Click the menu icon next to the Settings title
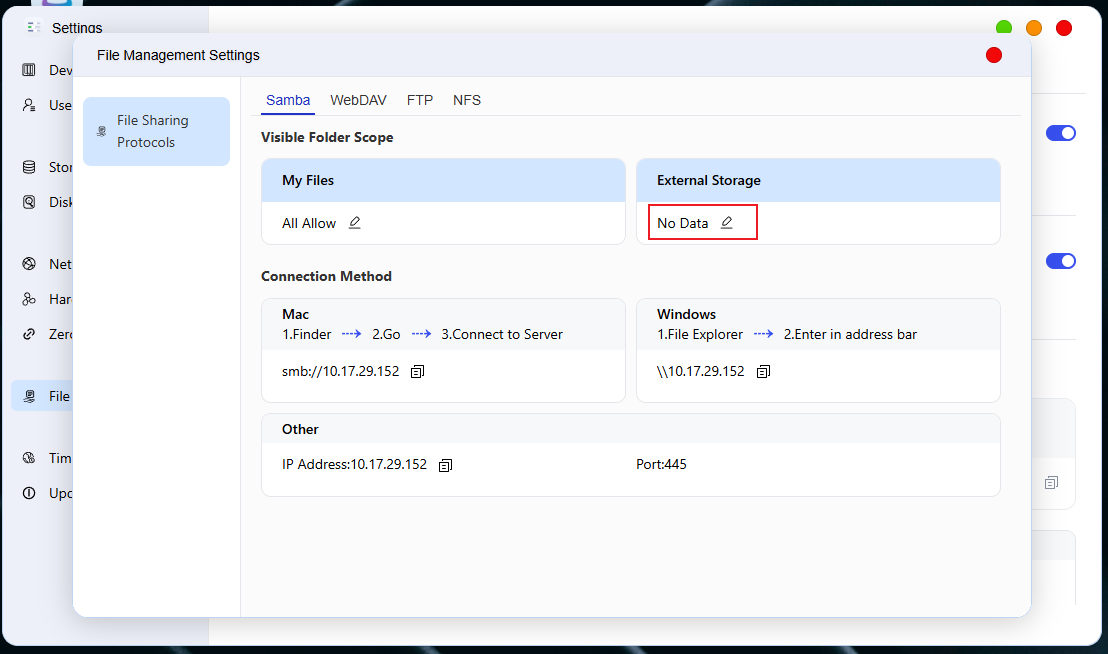Screen dimensions: 1108x654 (33, 28)
